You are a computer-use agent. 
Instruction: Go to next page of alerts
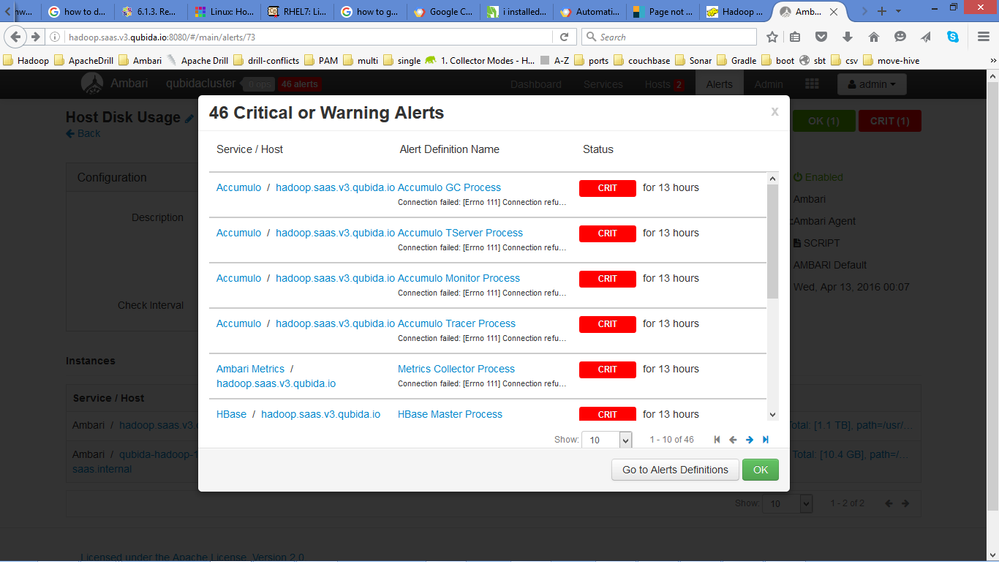749,440
